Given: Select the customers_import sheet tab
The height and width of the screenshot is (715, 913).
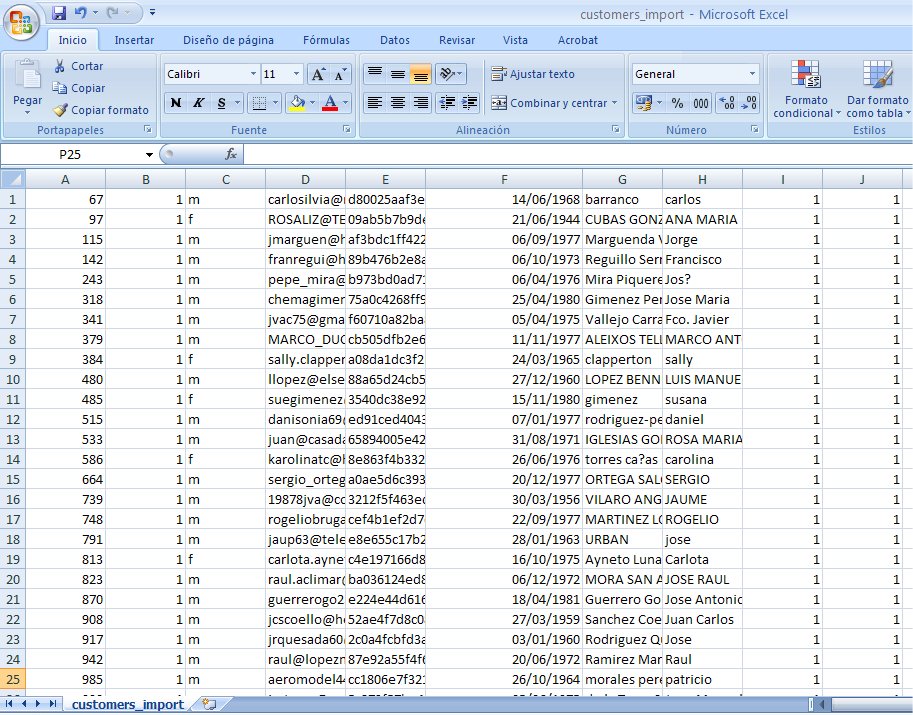Looking at the screenshot, I should coord(128,705).
